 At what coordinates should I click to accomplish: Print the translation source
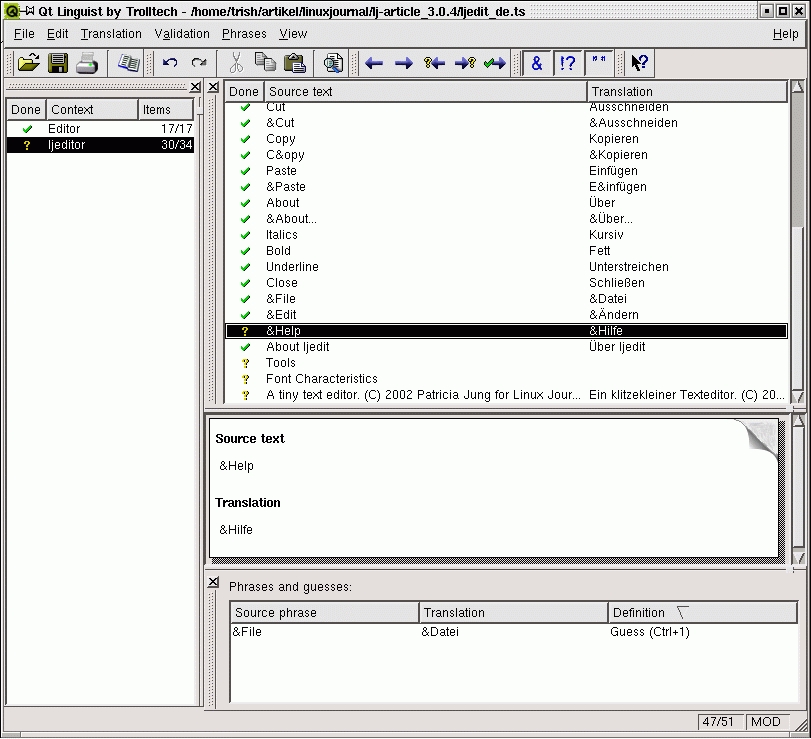click(x=86, y=62)
